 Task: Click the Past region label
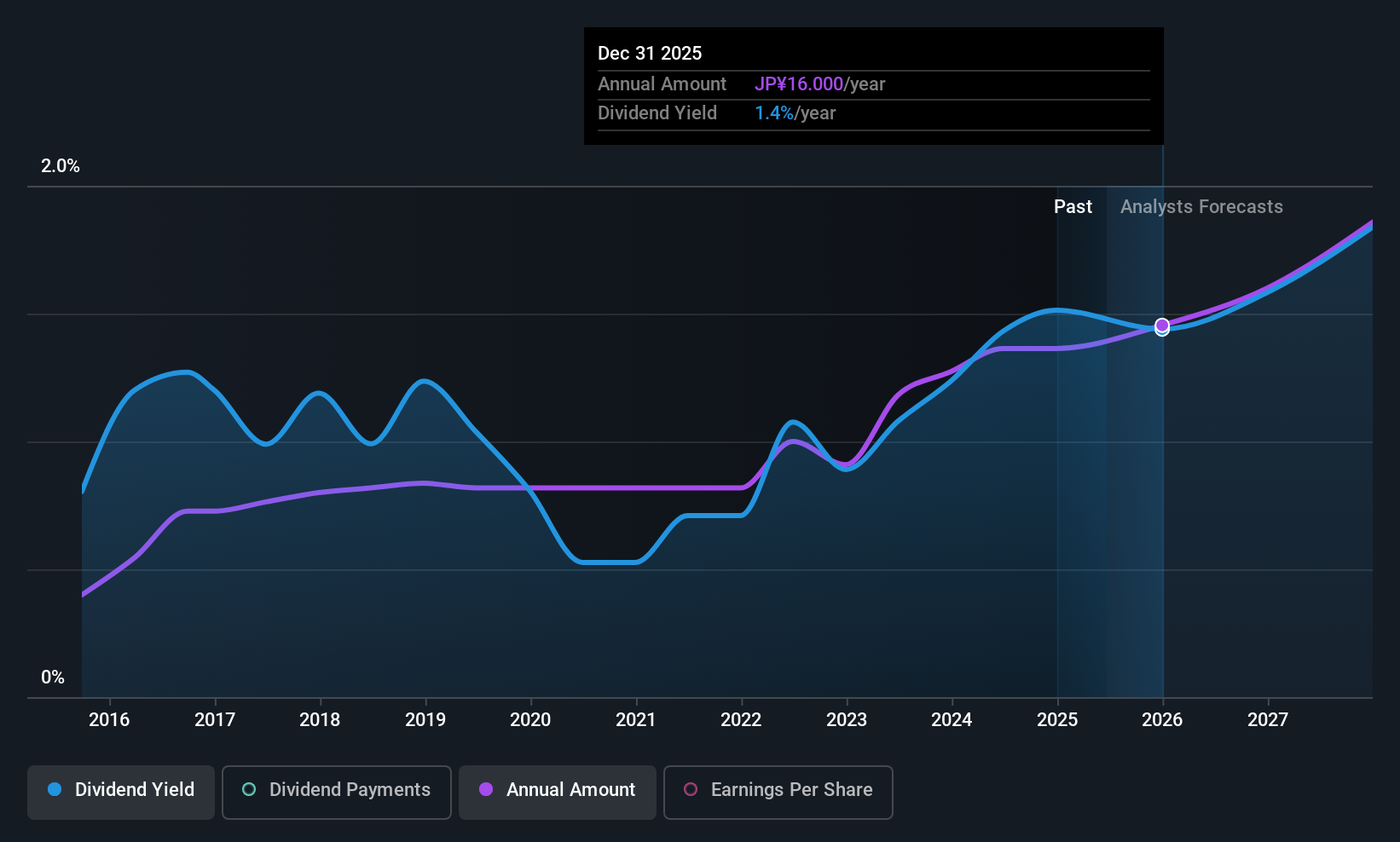[x=1073, y=206]
